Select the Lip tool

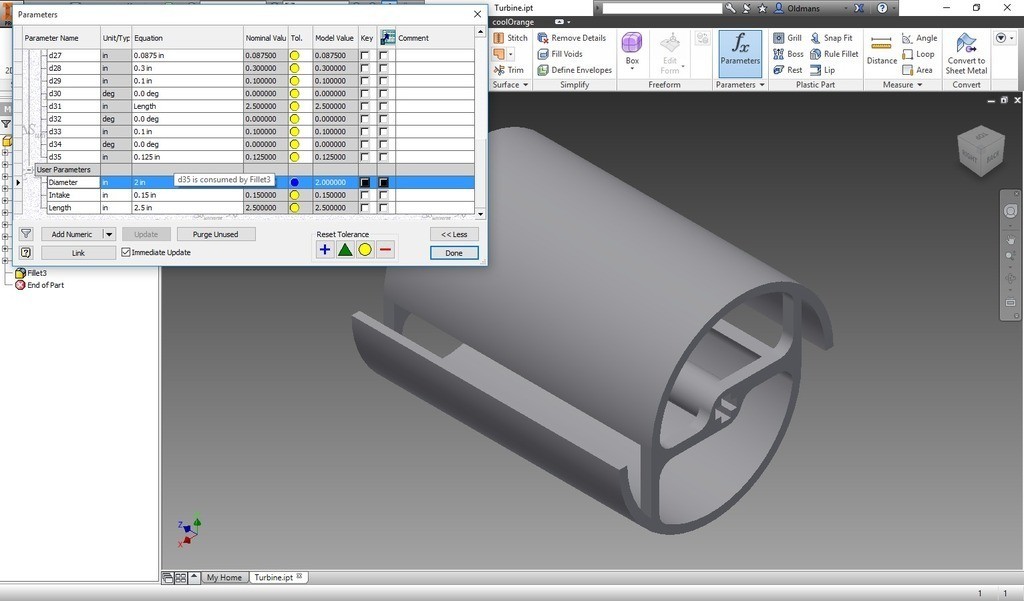coord(823,70)
